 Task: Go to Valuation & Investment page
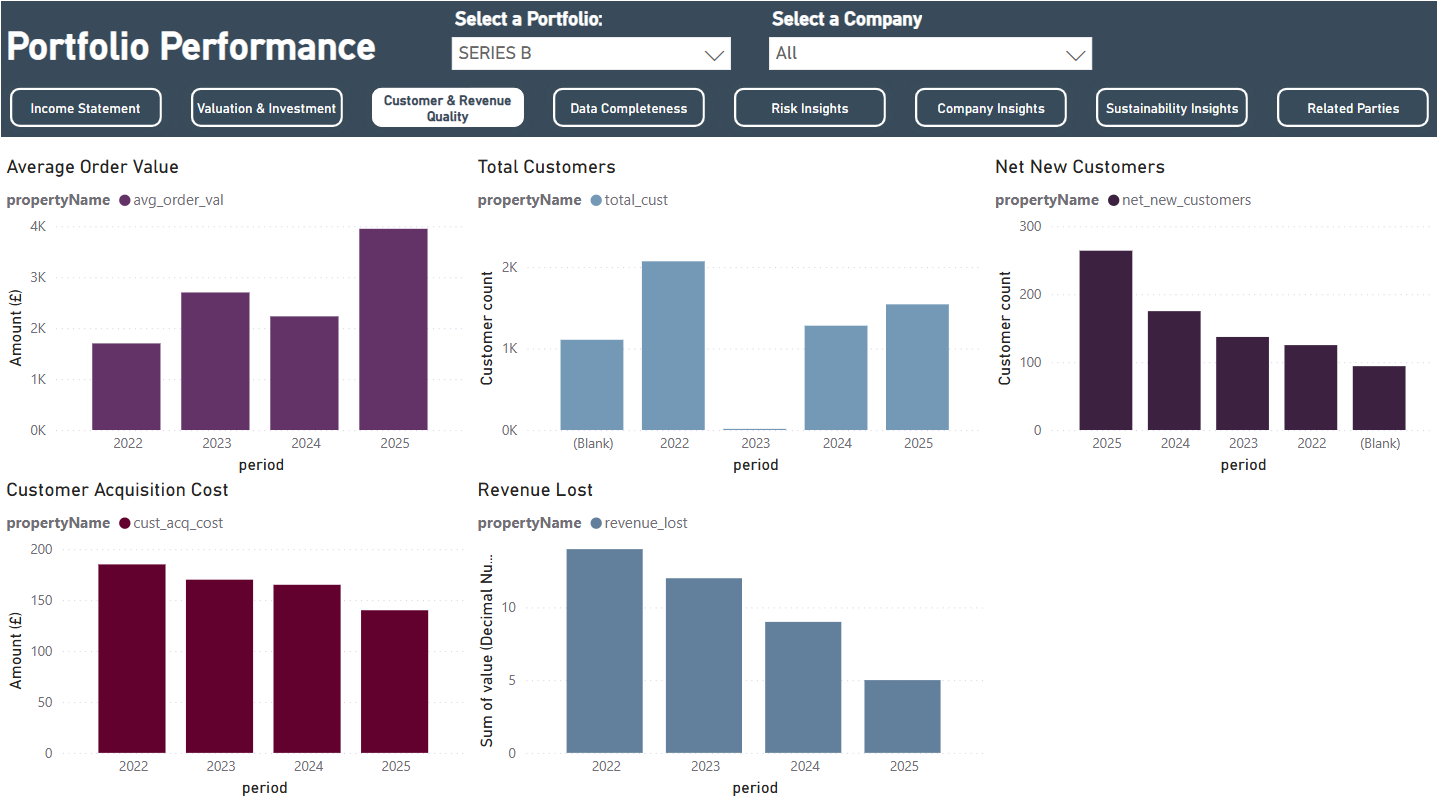click(x=267, y=108)
